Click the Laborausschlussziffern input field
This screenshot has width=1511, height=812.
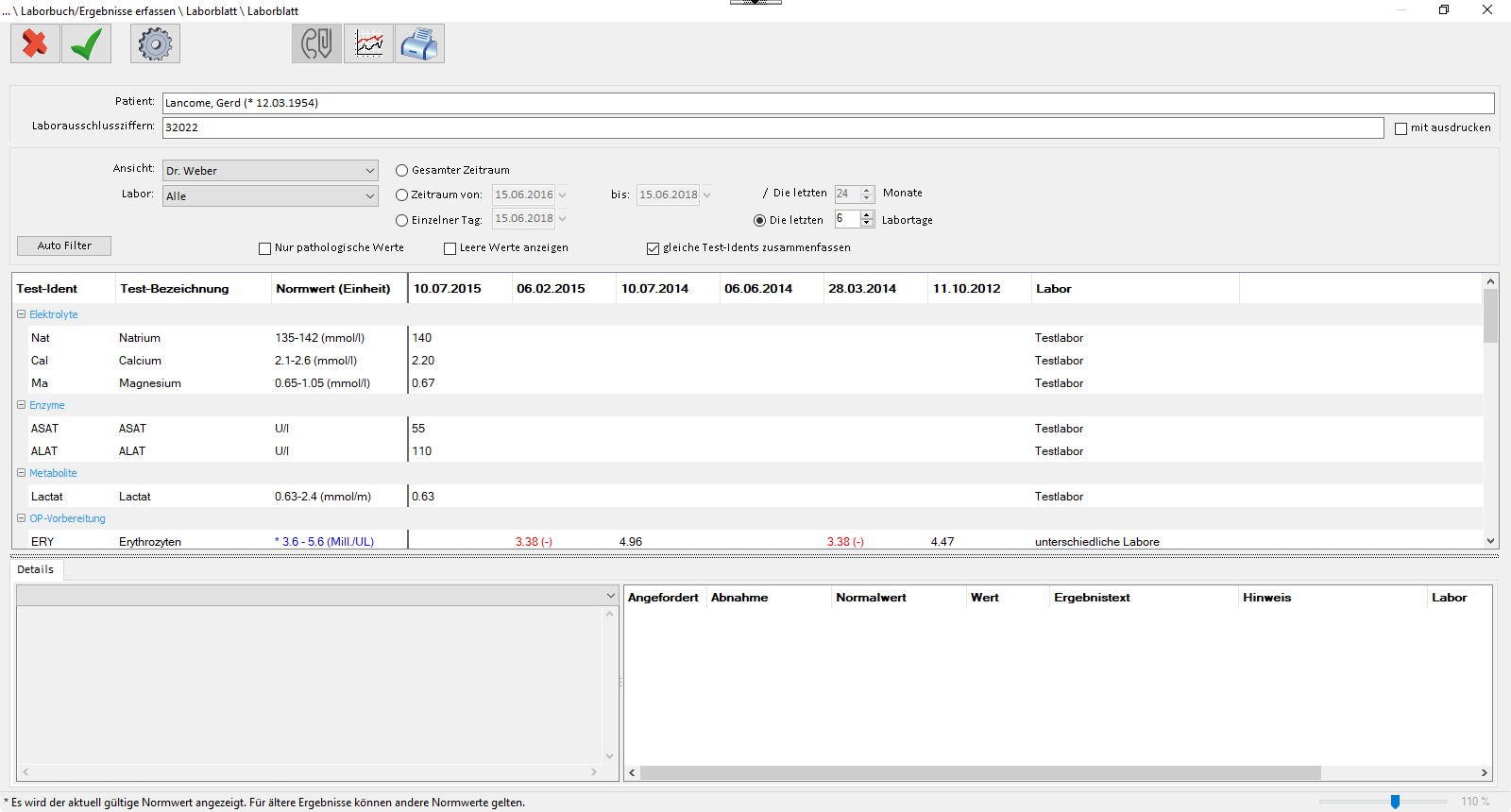[773, 127]
